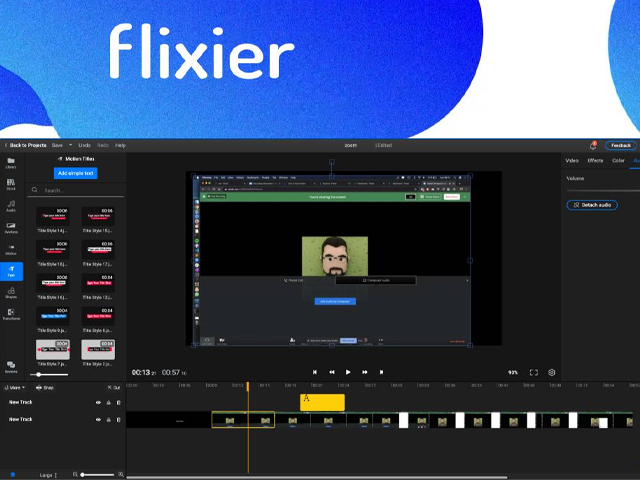Click the timeline zoom slider
This screenshot has width=640, height=480.
point(98,475)
